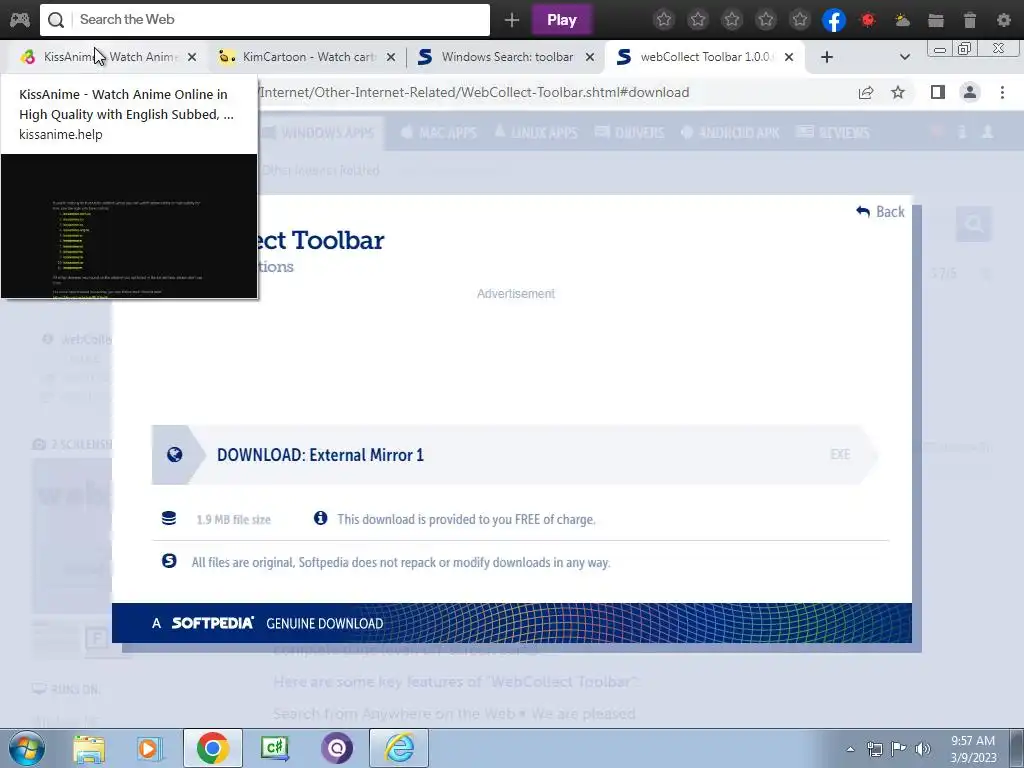Click the Action Center flag icon
Viewport: 1024px width, 768px height.
click(x=899, y=749)
